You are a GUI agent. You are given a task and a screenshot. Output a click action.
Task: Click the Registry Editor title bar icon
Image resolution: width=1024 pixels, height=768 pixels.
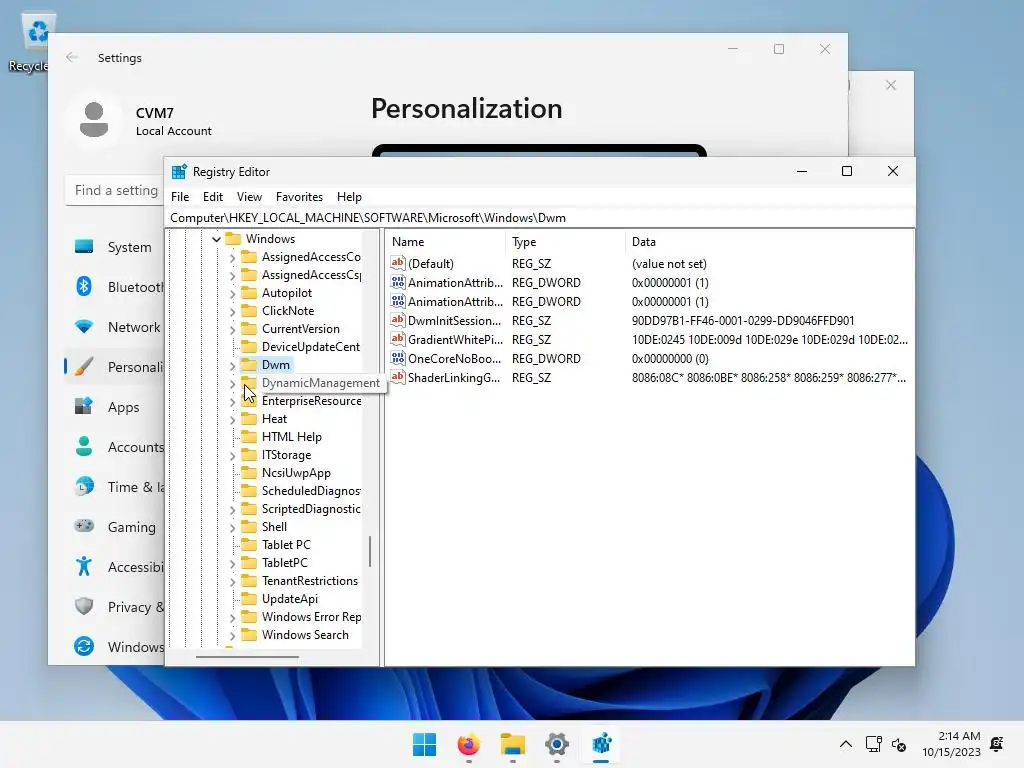click(x=179, y=172)
